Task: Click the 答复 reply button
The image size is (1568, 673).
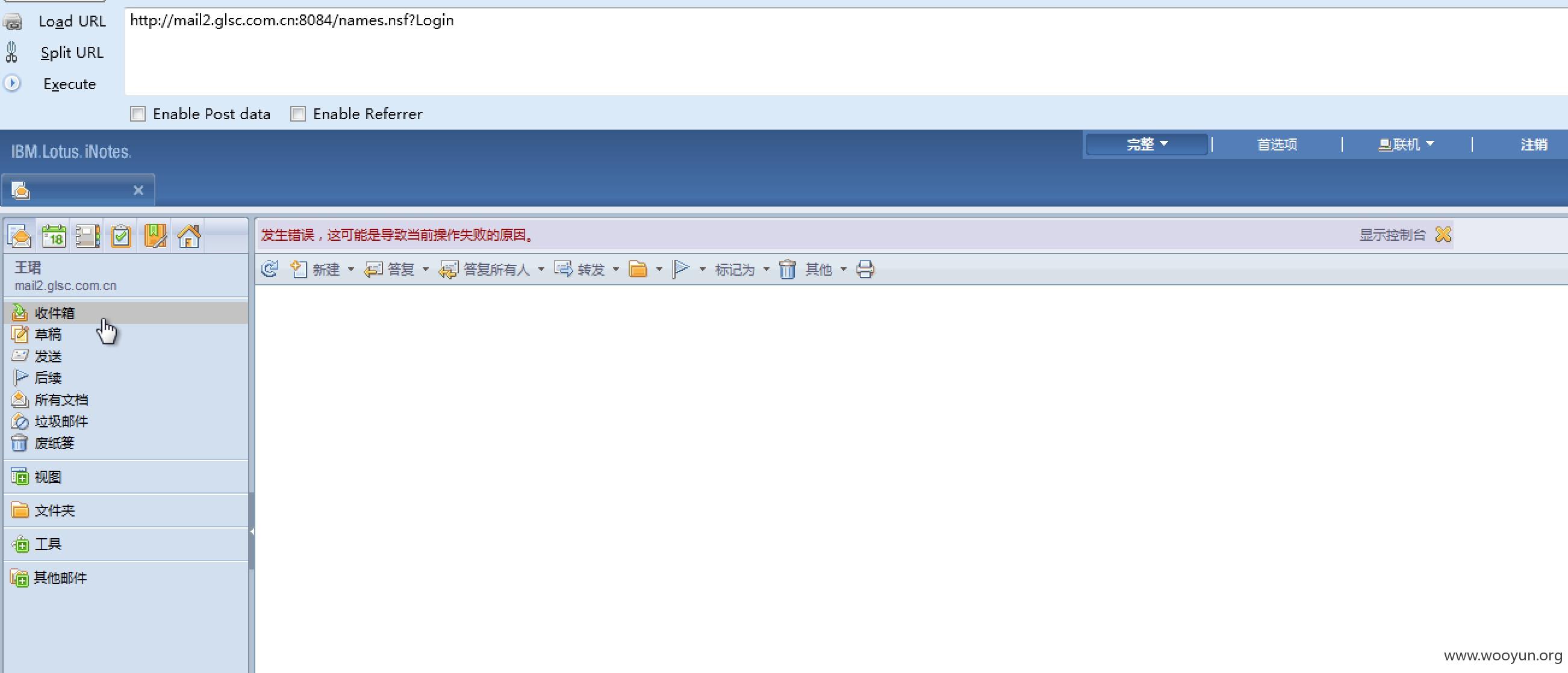Action: [x=389, y=269]
